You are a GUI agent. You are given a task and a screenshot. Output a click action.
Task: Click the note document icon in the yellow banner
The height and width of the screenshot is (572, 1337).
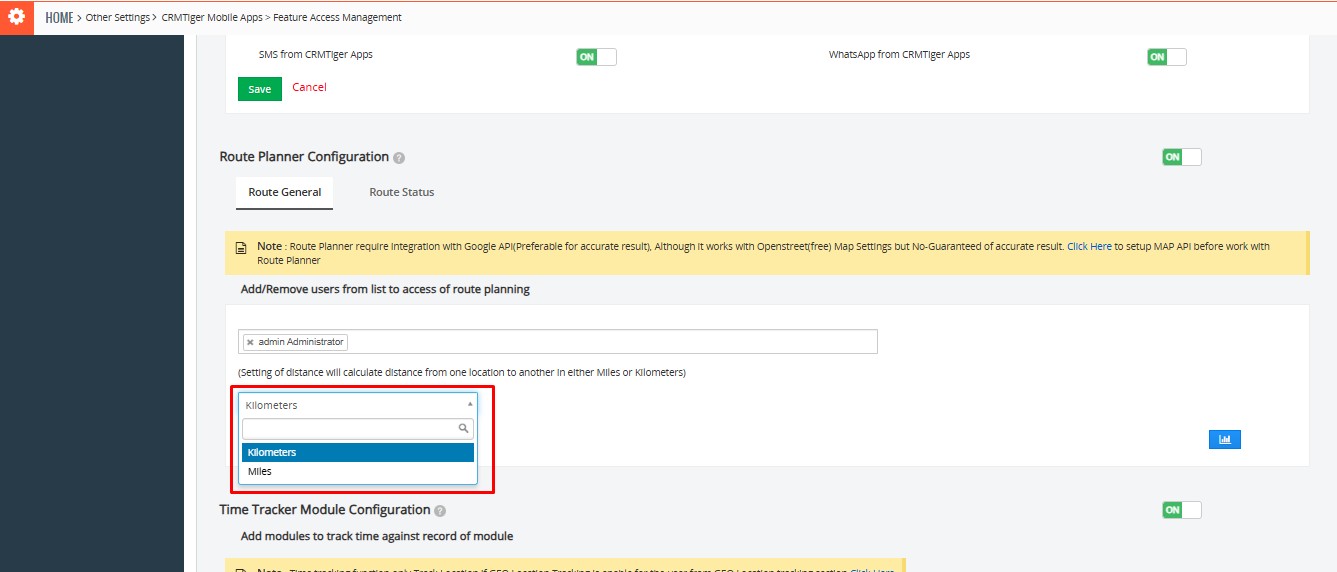(240, 247)
